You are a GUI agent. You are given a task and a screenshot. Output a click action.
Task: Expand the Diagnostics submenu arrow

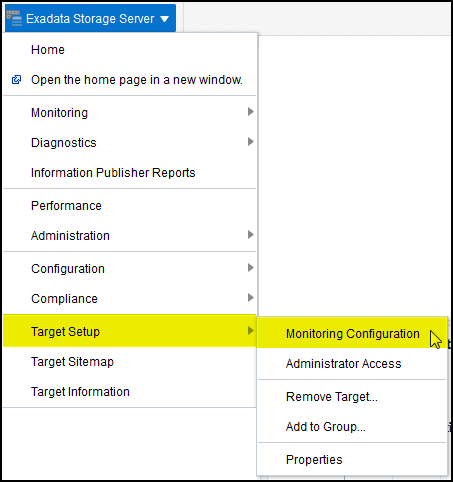(251, 142)
